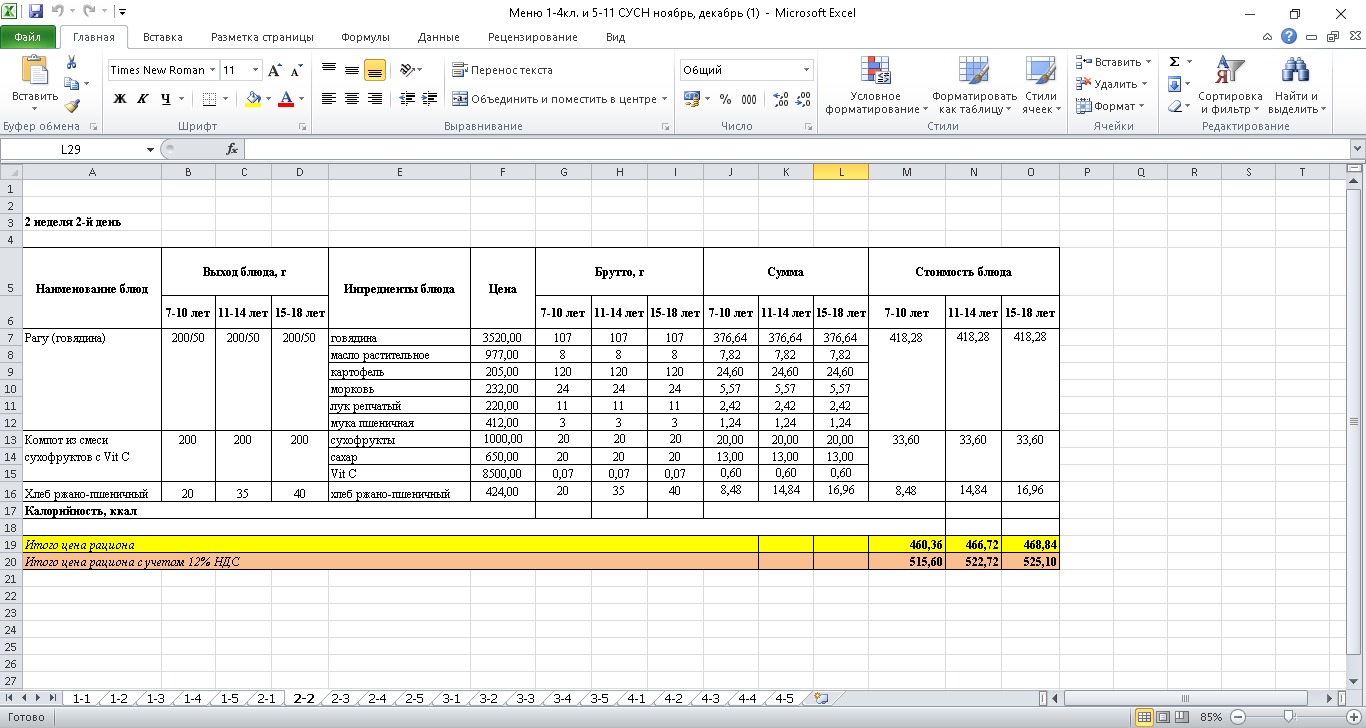Click the Conditional Formatting (Условное форматирование) icon
The width and height of the screenshot is (1366, 728).
(875, 72)
